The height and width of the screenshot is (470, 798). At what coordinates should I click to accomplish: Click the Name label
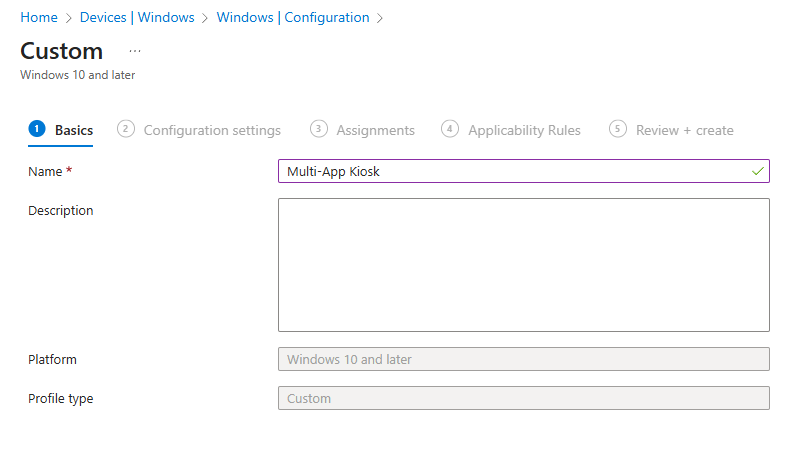pos(45,171)
